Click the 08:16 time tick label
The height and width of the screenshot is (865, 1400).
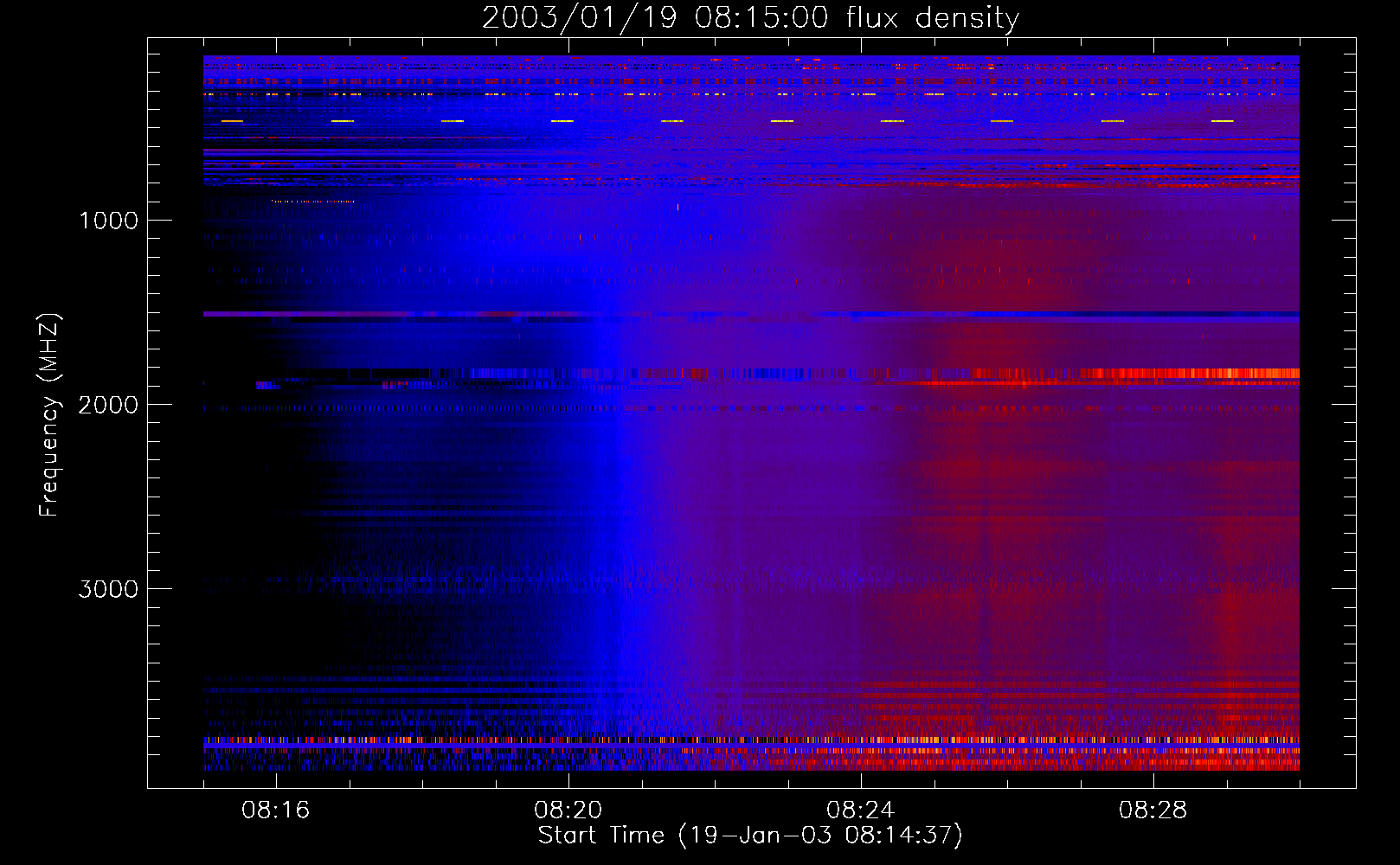276,811
